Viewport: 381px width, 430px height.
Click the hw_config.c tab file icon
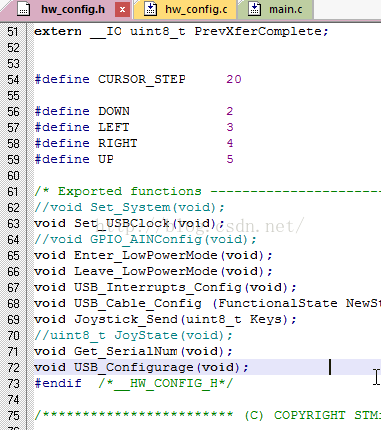(150, 9)
